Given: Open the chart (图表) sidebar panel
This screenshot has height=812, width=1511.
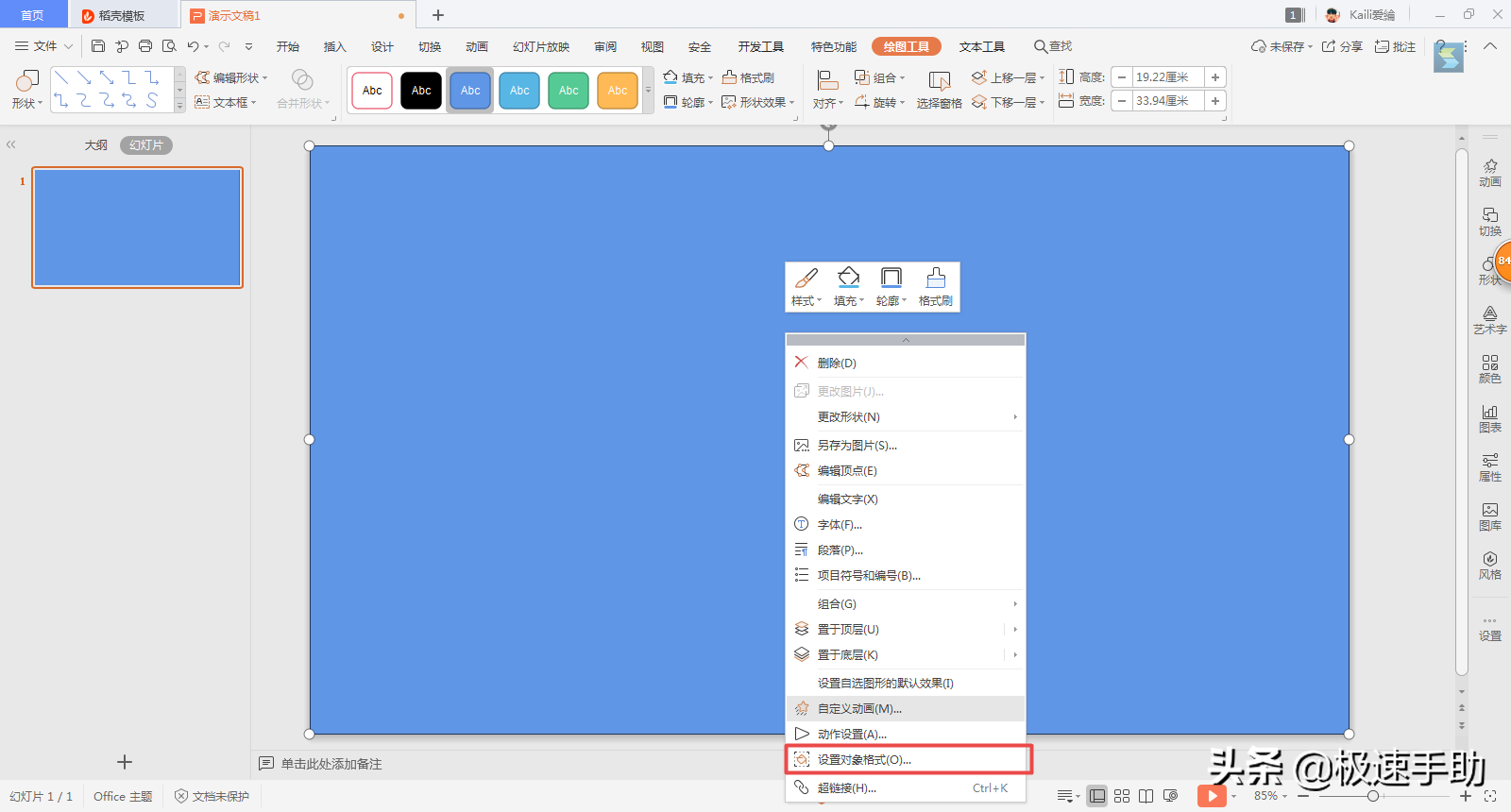Looking at the screenshot, I should coord(1489,418).
